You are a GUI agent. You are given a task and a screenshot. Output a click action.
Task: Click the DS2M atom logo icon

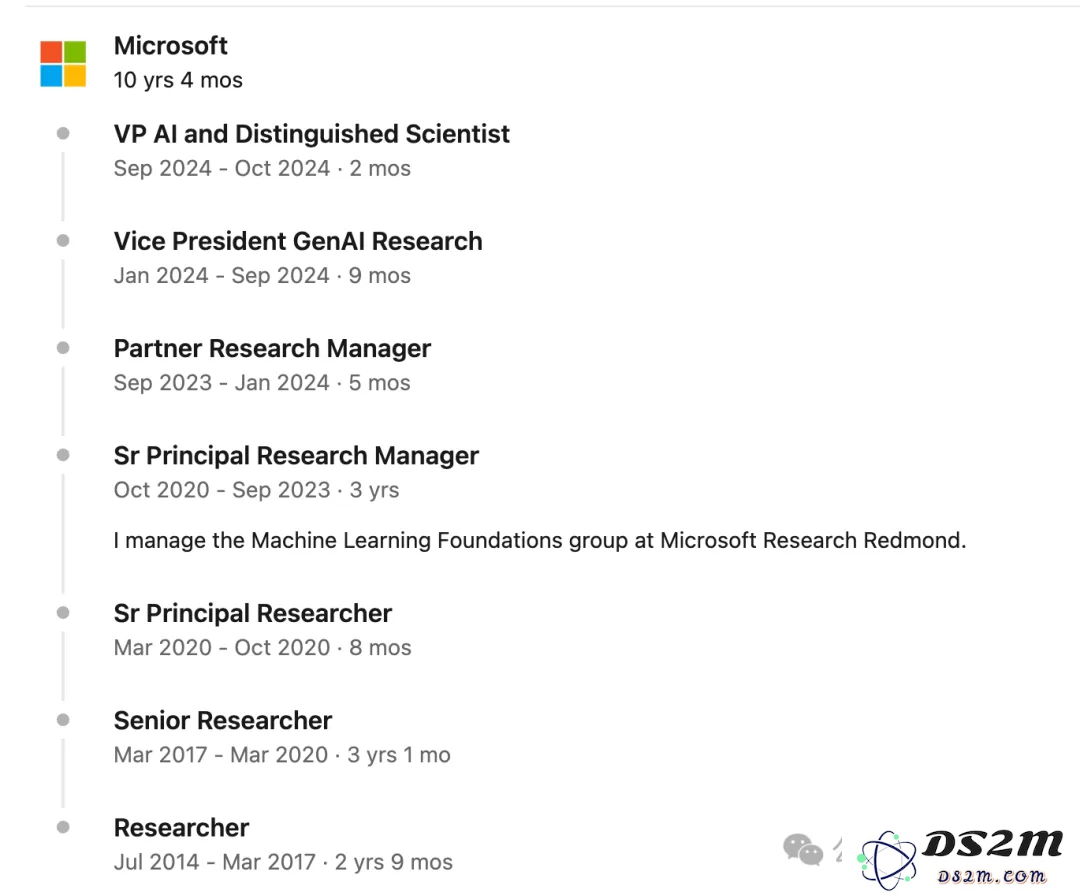(x=888, y=860)
